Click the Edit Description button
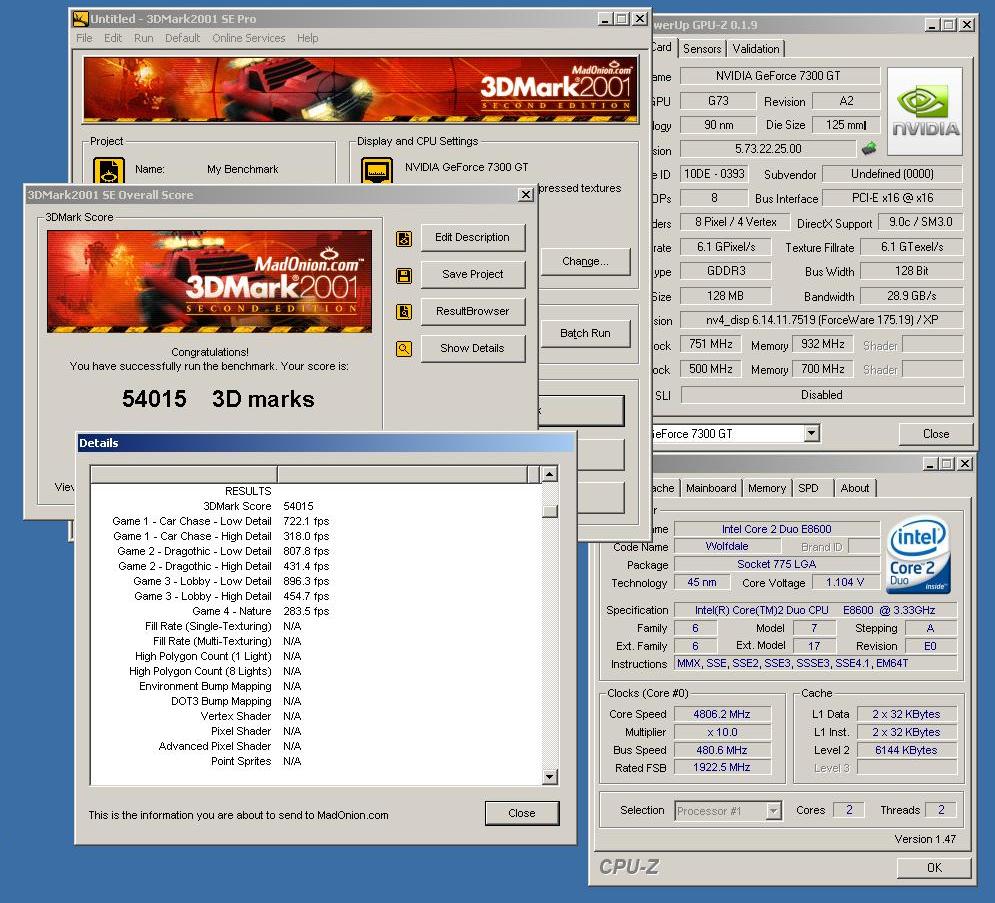 (473, 237)
